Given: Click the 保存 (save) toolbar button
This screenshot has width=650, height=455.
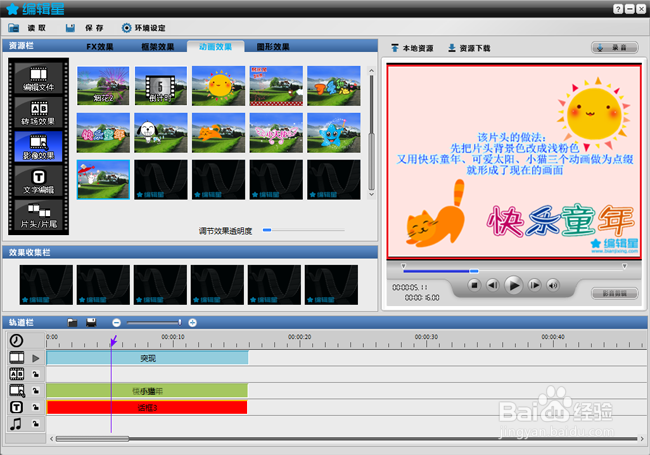Looking at the screenshot, I should (x=85, y=28).
